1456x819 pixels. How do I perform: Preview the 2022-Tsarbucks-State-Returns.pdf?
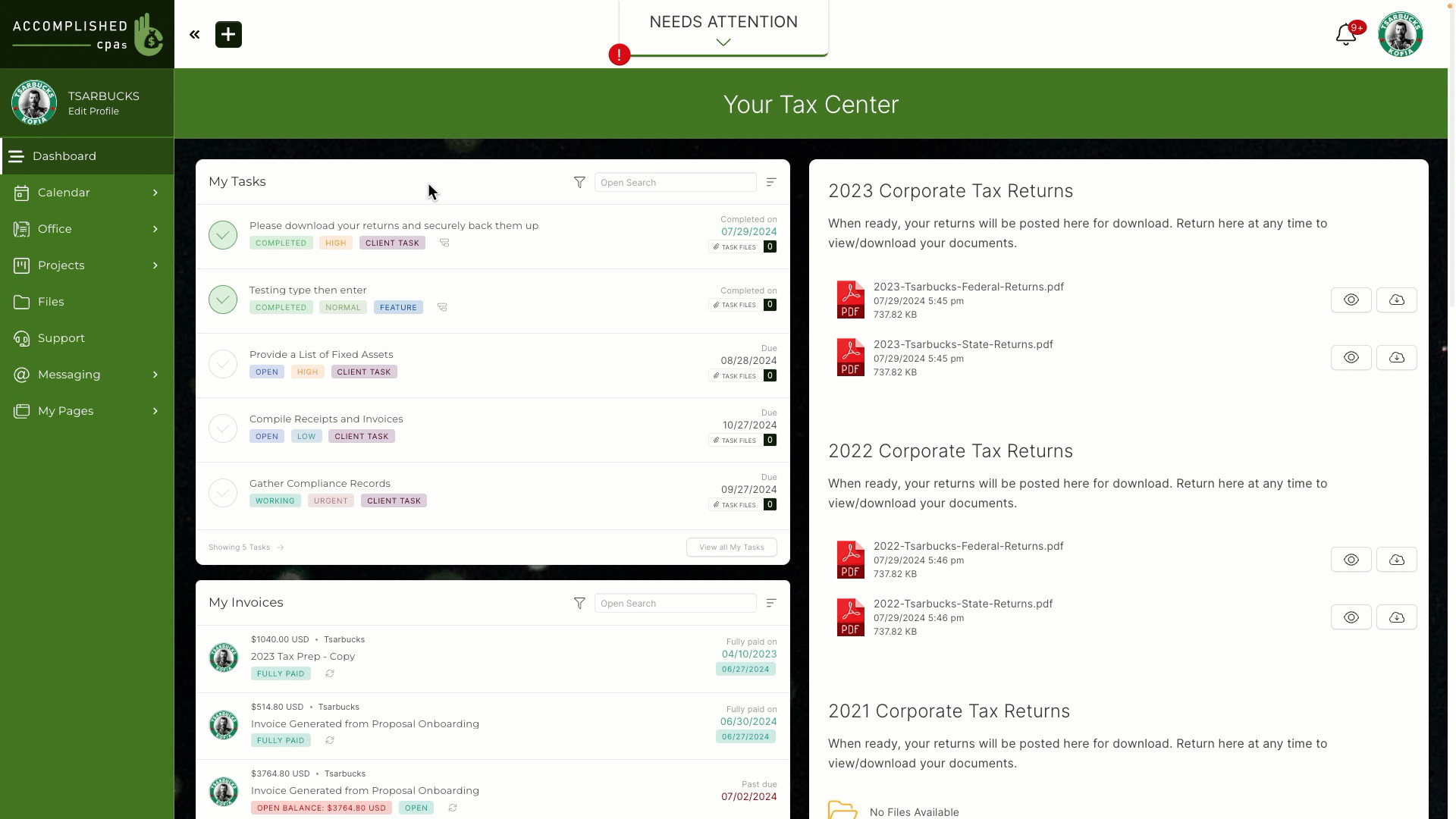coord(1351,617)
